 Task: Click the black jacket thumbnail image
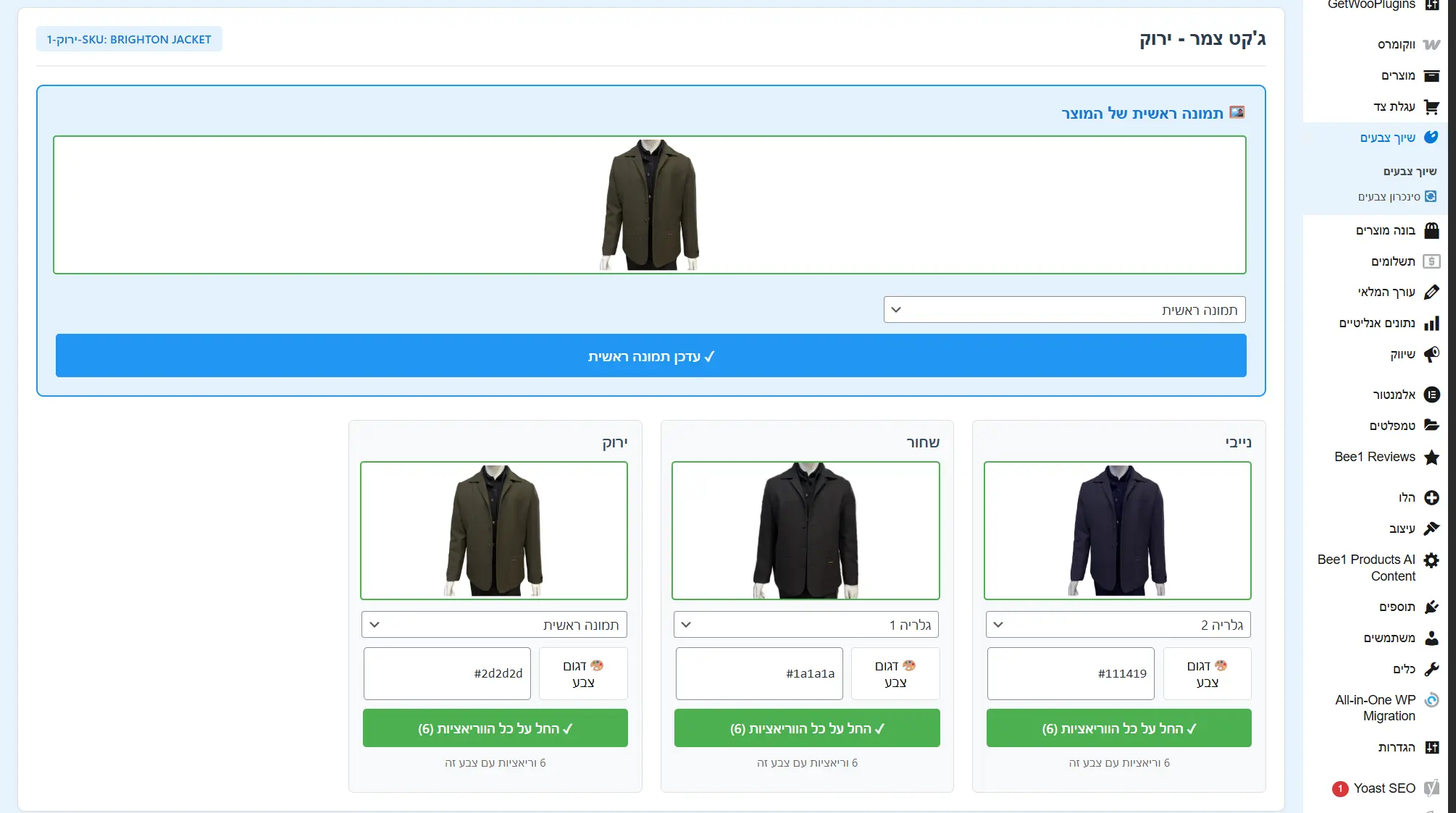(x=806, y=531)
